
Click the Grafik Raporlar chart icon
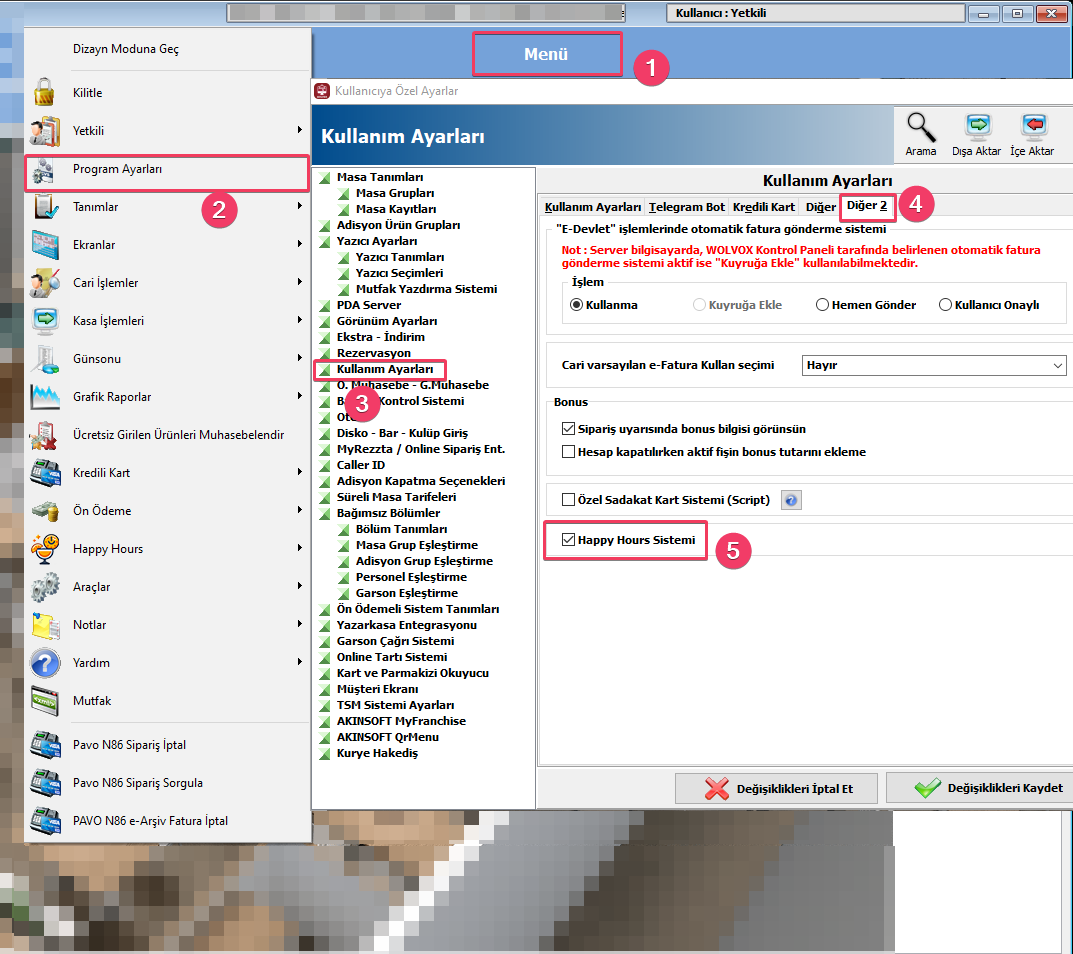(x=45, y=397)
